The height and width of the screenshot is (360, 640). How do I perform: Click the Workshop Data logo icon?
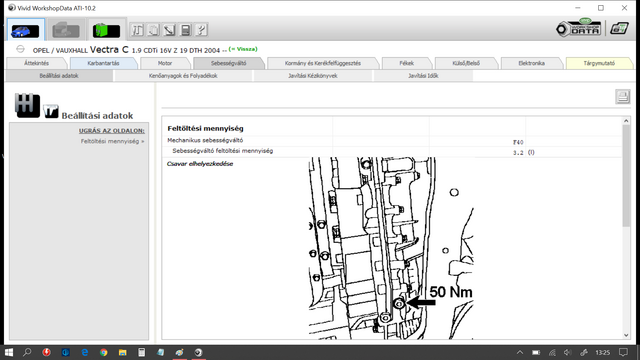(579, 28)
